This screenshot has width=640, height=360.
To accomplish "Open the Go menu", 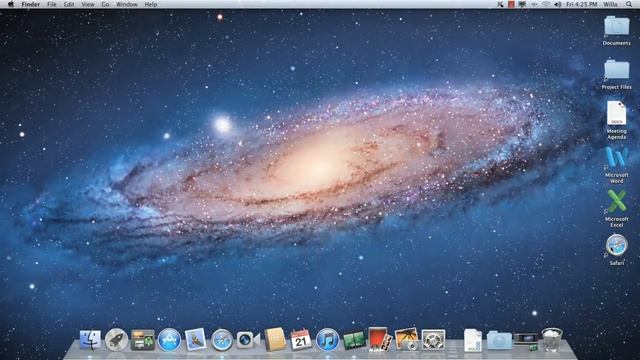I will tap(105, 4).
